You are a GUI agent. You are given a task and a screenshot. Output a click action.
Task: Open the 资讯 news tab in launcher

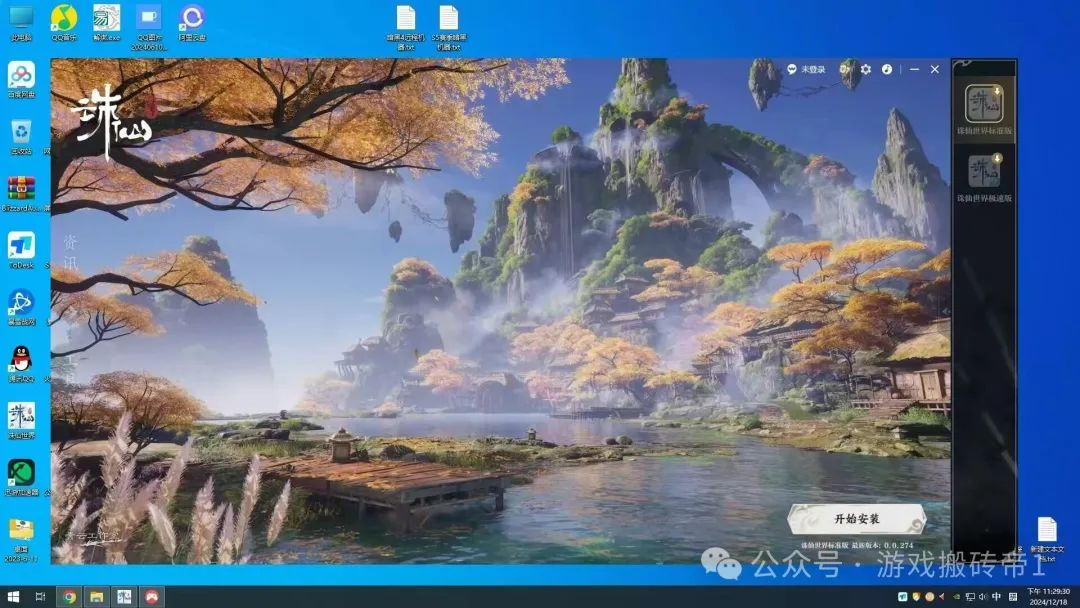pyautogui.click(x=70, y=253)
